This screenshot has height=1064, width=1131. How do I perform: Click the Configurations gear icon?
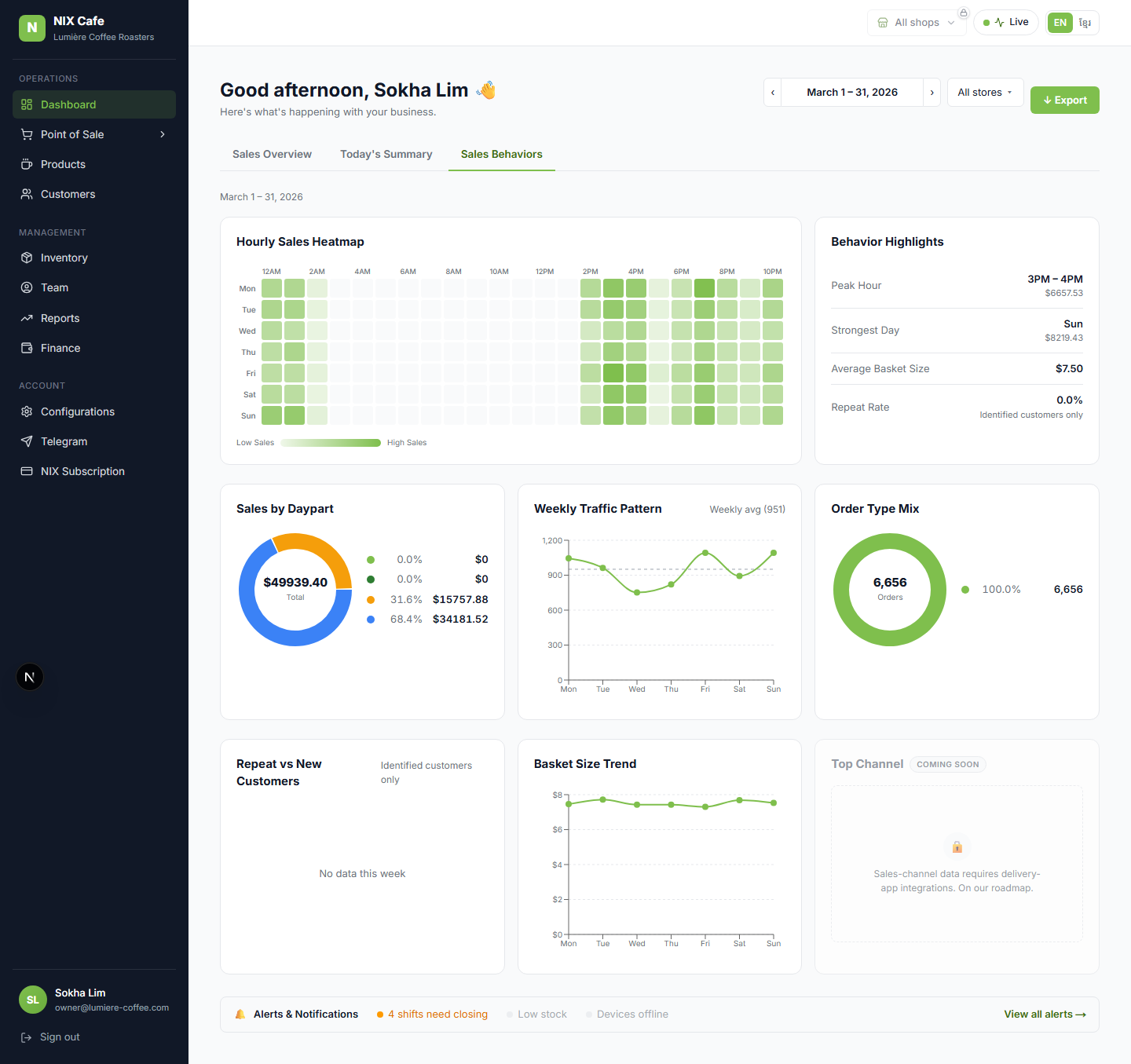coord(27,411)
